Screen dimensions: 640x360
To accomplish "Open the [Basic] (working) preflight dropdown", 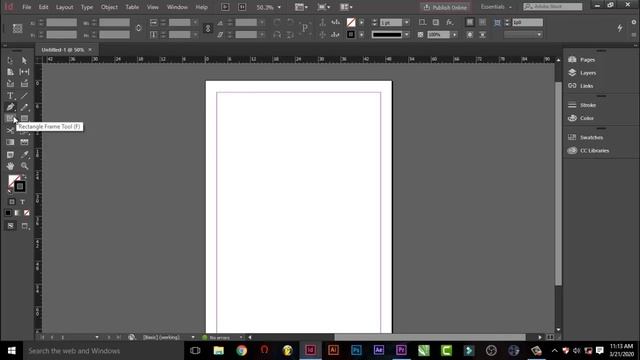I will pyautogui.click(x=193, y=337).
